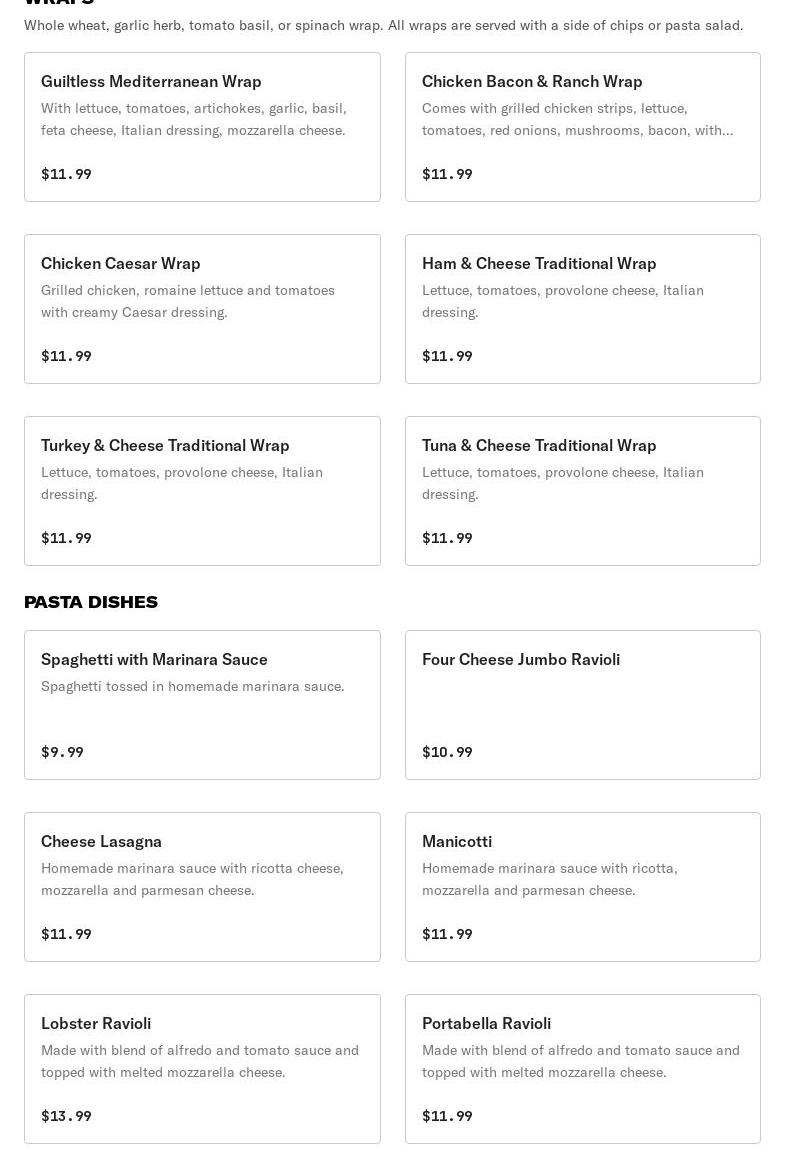The height and width of the screenshot is (1164, 785).
Task: Click the $13.99 Lobster Ravioli price
Action: (x=66, y=1116)
